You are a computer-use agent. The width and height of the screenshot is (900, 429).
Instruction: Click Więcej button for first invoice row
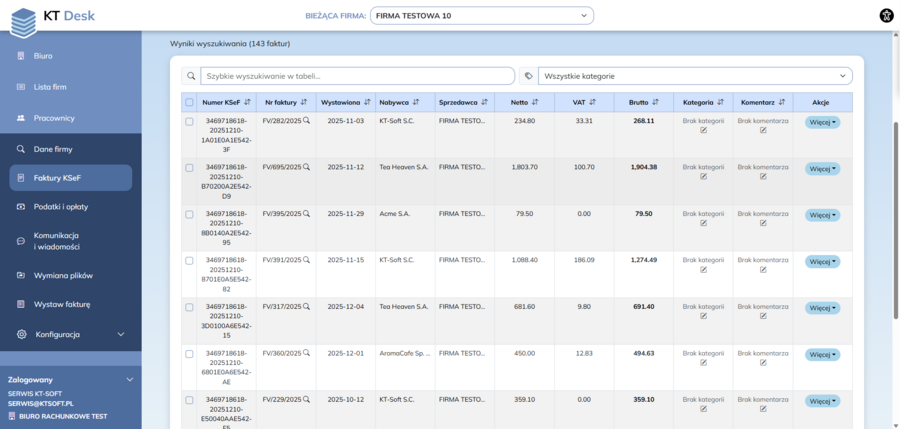point(822,122)
